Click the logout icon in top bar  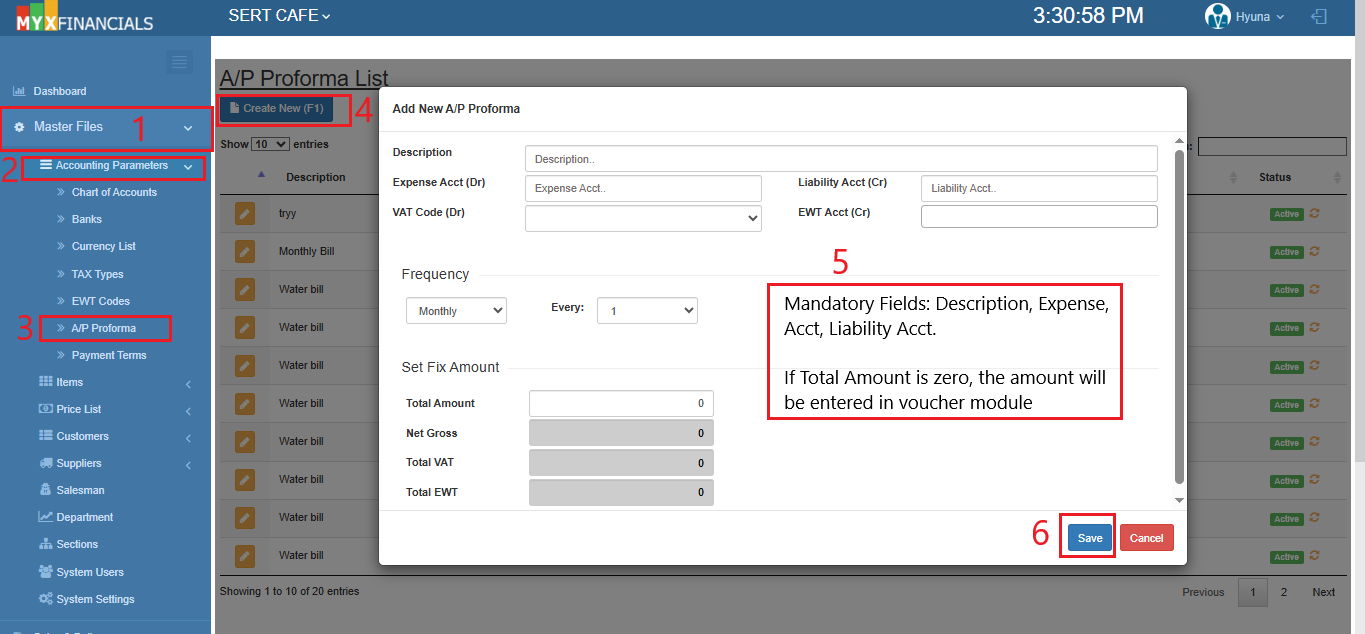[x=1319, y=17]
